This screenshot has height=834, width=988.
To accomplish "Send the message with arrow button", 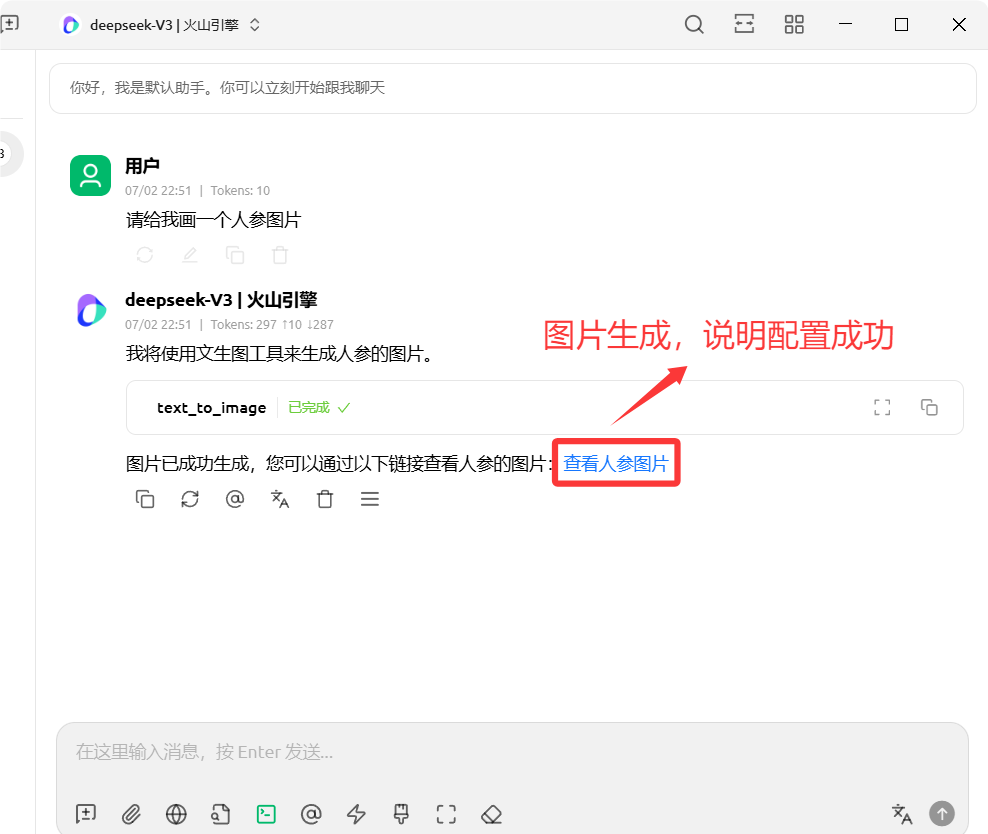I will (942, 814).
